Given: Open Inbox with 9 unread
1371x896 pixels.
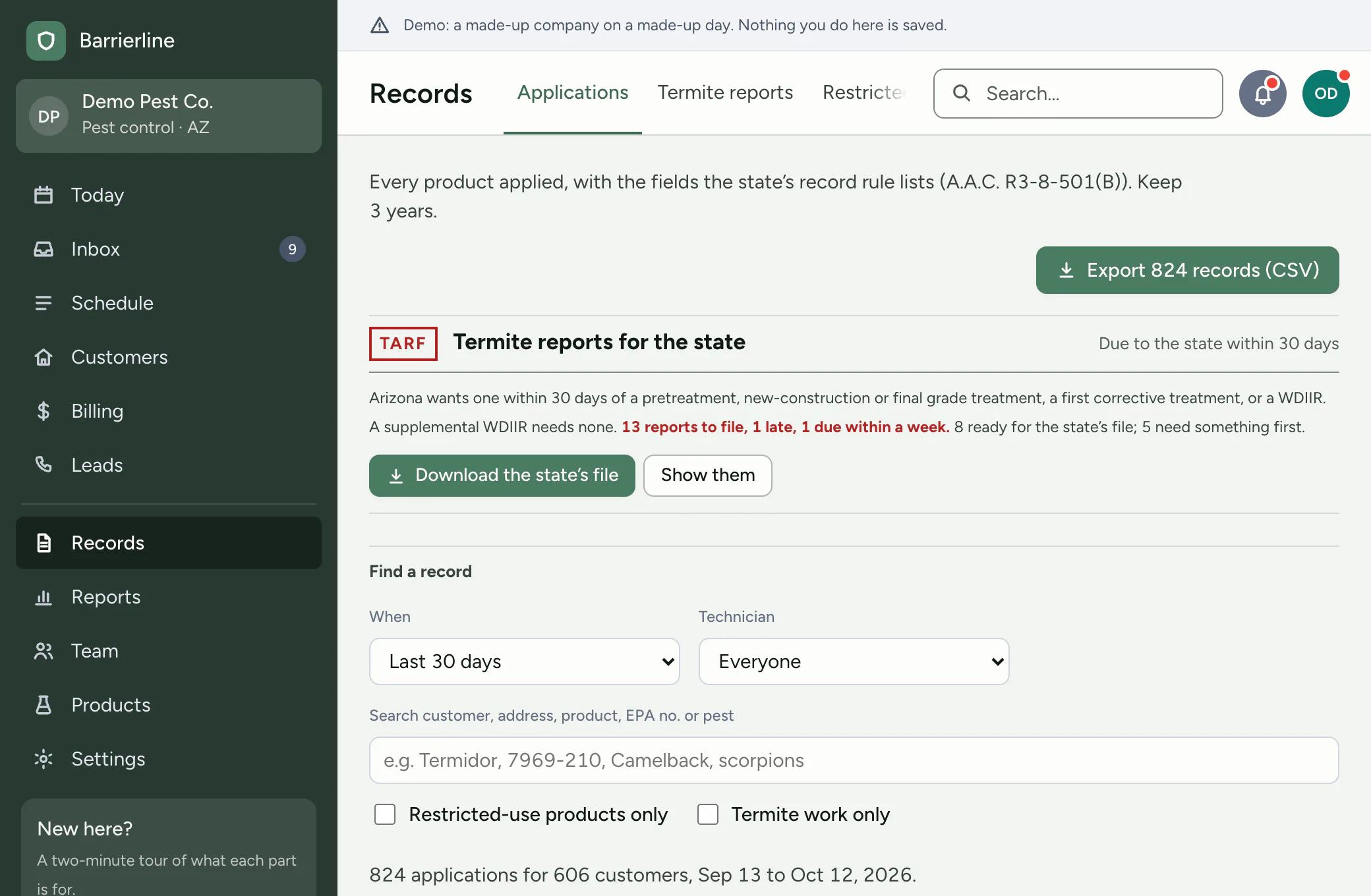Looking at the screenshot, I should point(169,249).
